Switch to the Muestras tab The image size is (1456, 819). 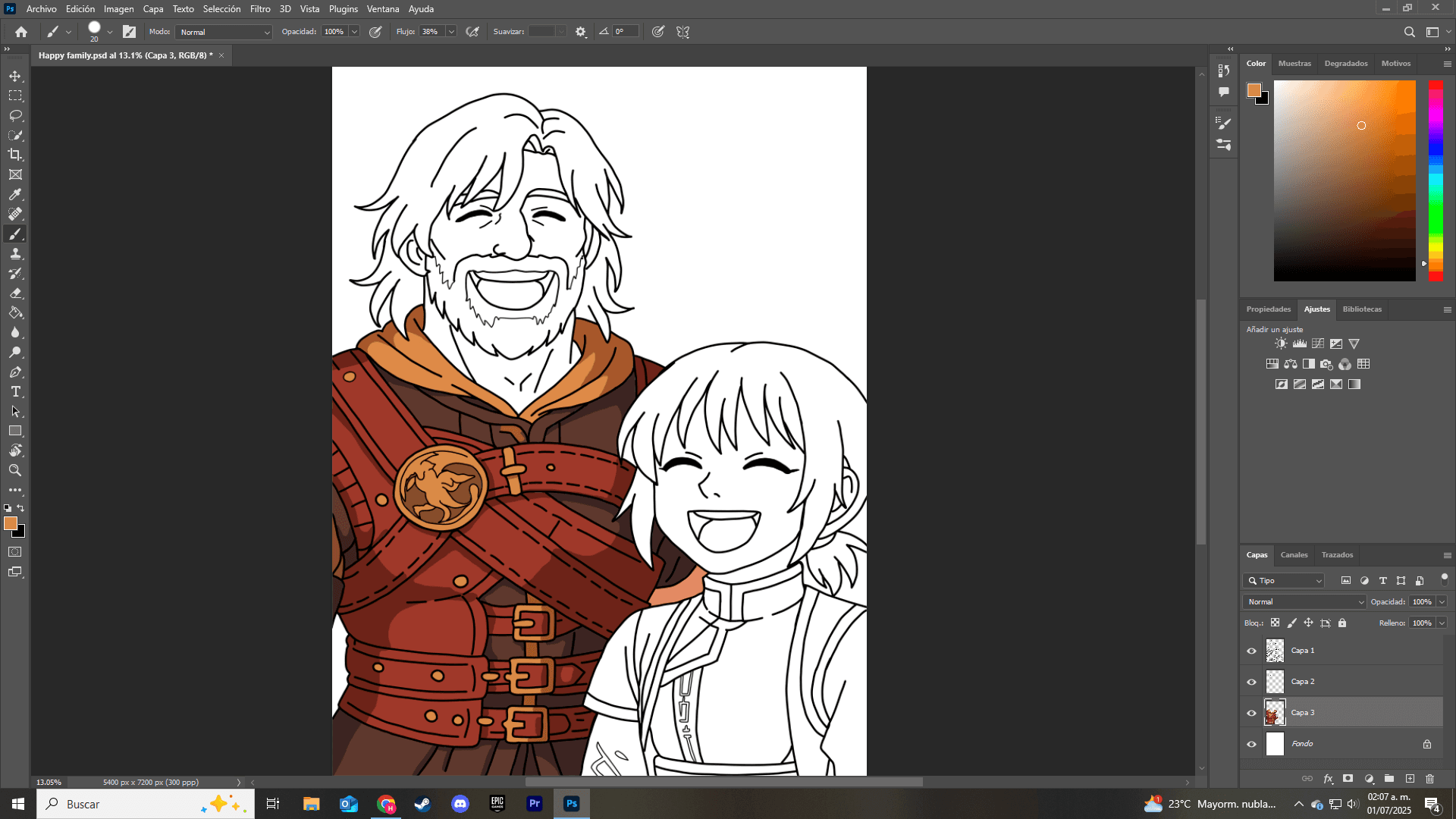(1294, 64)
